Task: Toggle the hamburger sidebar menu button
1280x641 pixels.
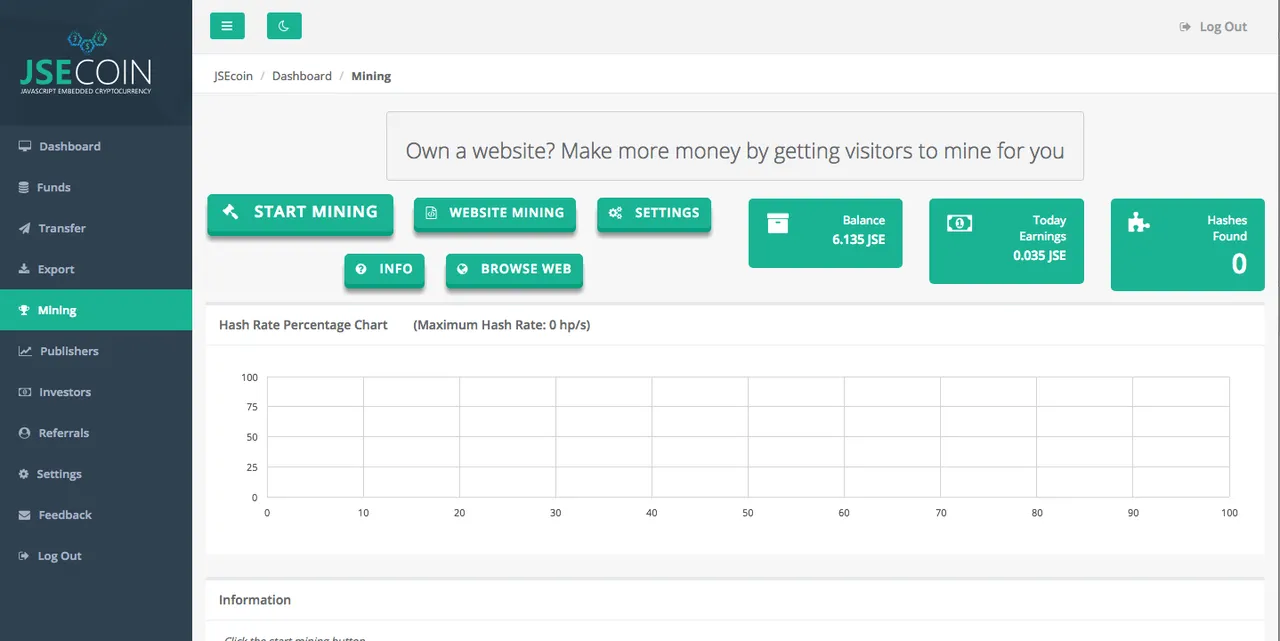Action: point(227,26)
